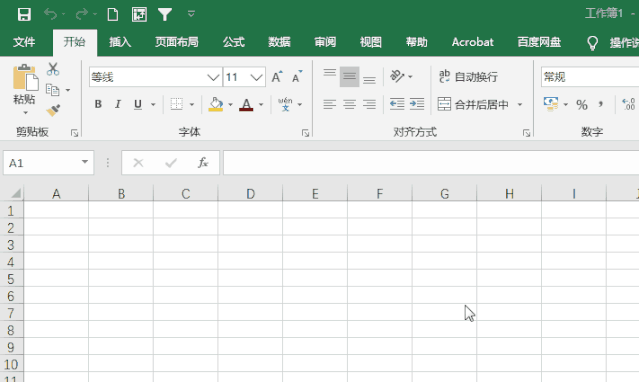This screenshot has height=382, width=639.
Task: Align cell text to the right
Action: [x=369, y=104]
